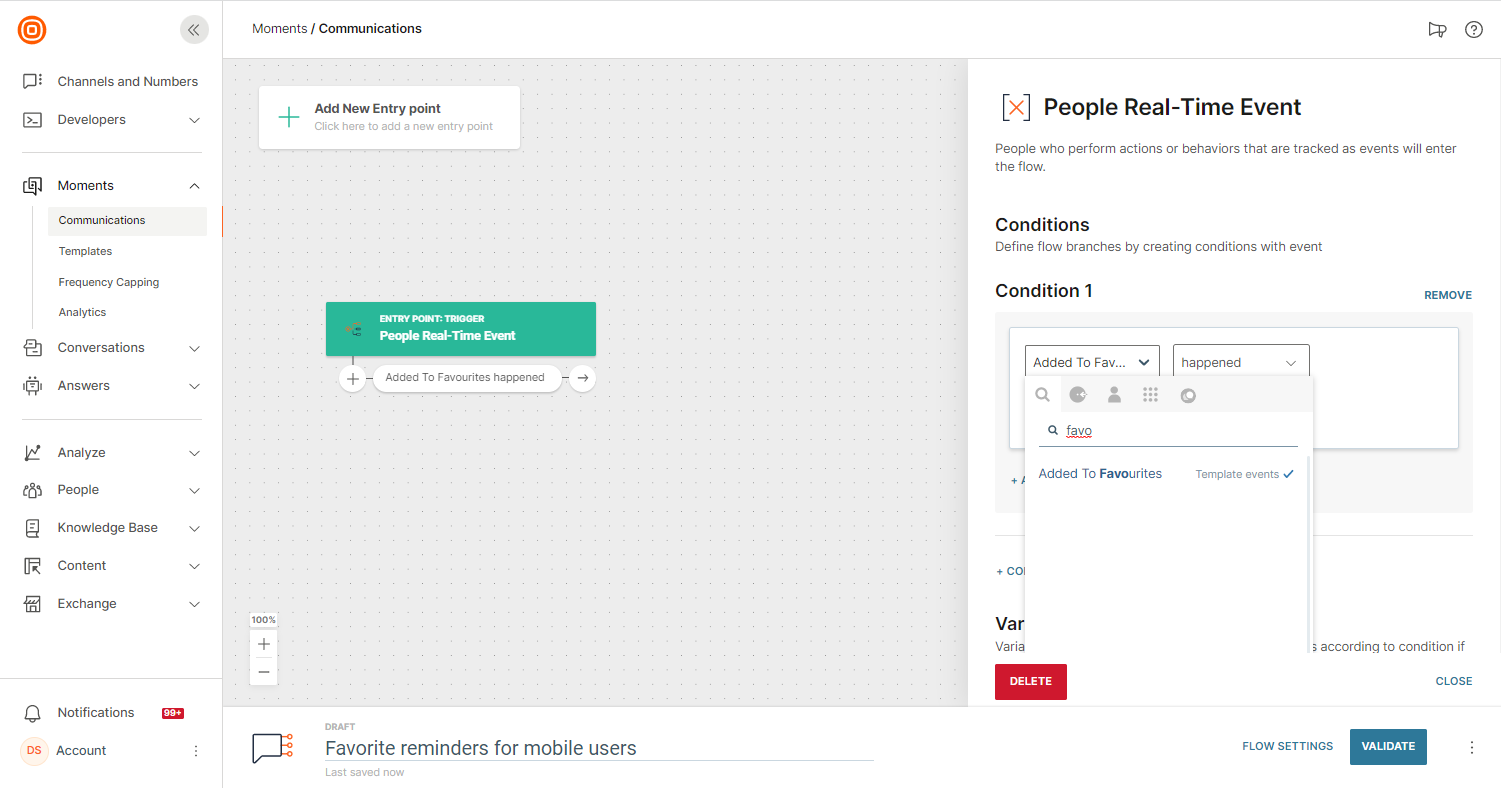Open the Notifications bell
This screenshot has height=788, width=1501.
(33, 713)
